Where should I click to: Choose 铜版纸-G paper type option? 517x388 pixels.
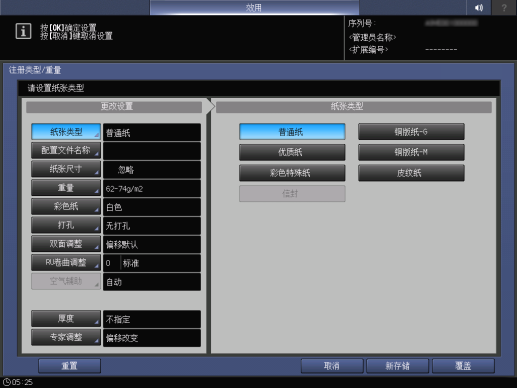[x=411, y=132]
